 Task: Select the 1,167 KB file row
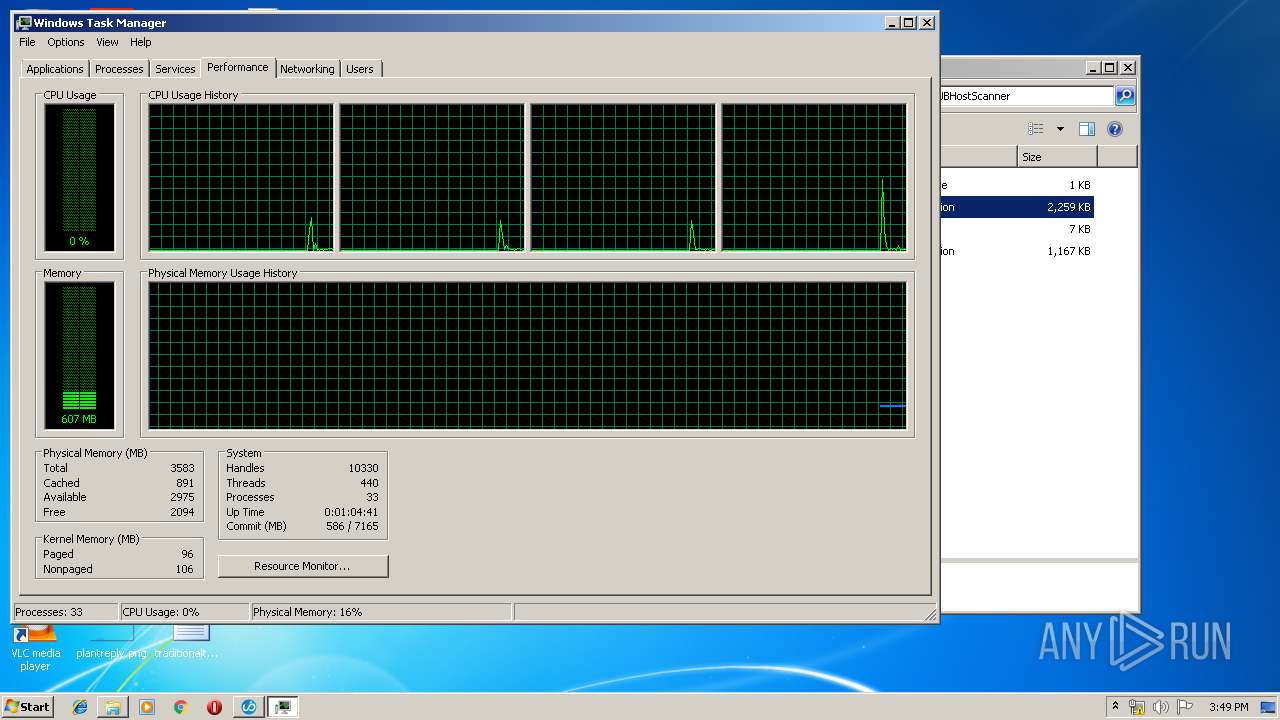[1016, 251]
